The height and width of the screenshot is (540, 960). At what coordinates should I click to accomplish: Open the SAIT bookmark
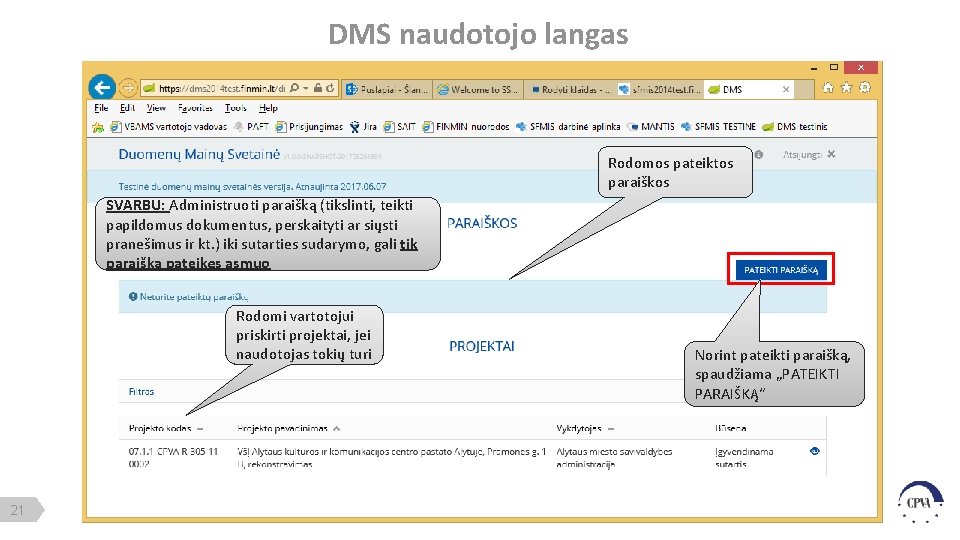(399, 127)
